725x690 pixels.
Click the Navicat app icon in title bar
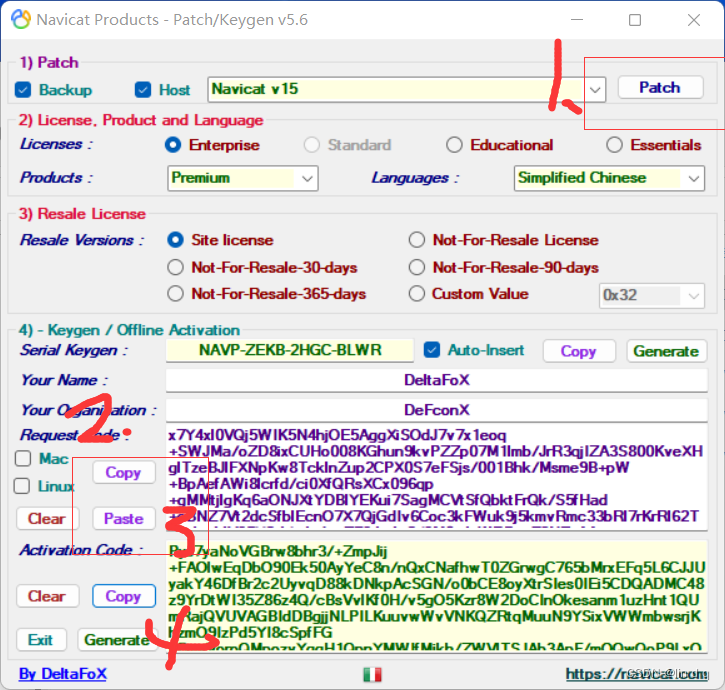tap(21, 19)
